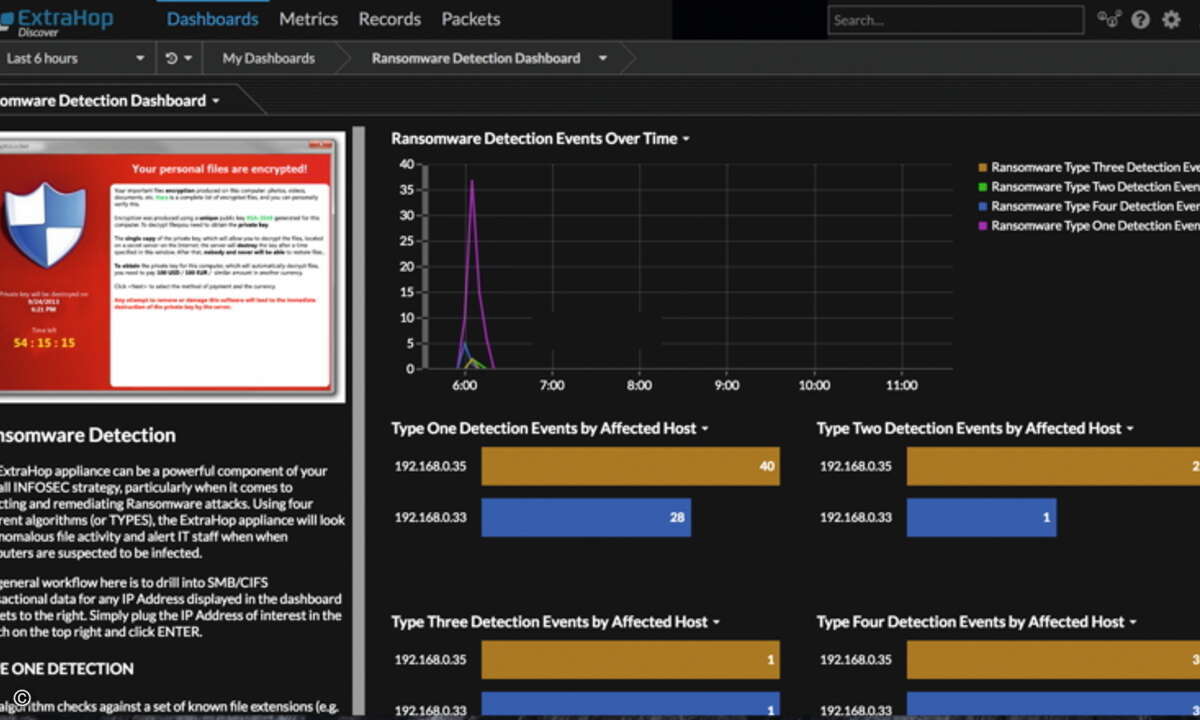Open the Records tab
The image size is (1200, 720).
pyautogui.click(x=389, y=19)
